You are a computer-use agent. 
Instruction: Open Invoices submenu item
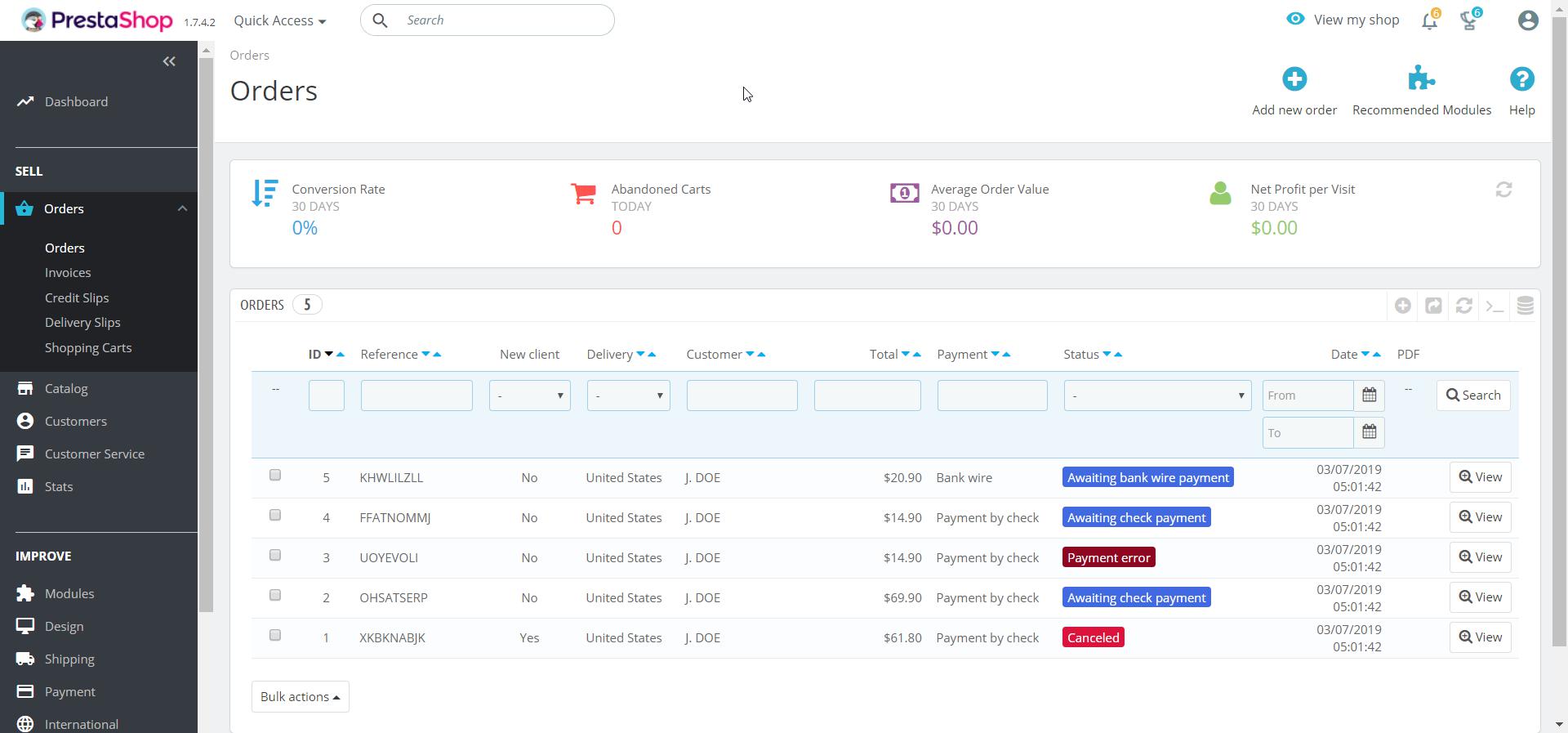pyautogui.click(x=68, y=273)
